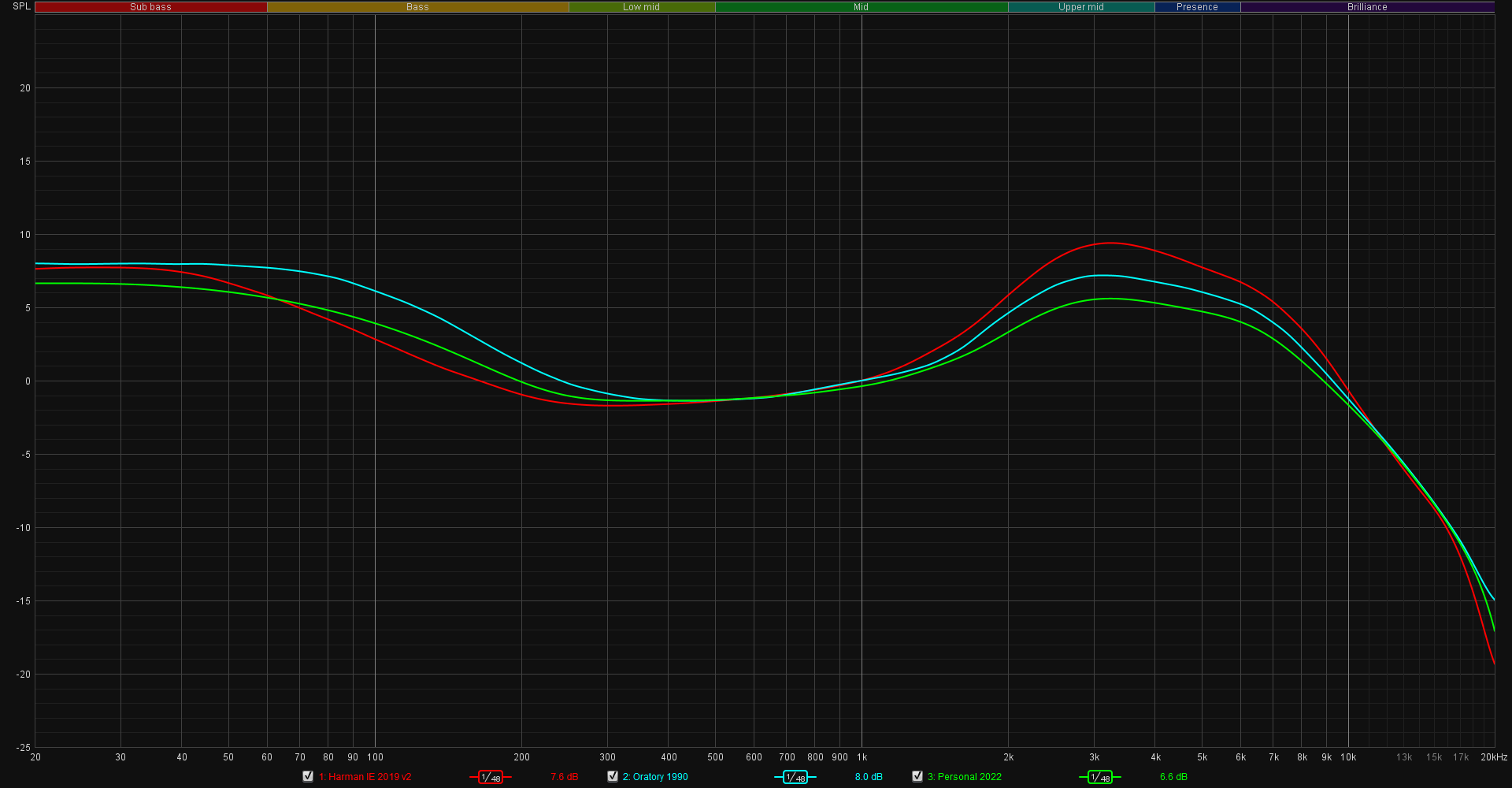Click the cyan 1/48 smoothing icon
The image size is (1512, 788).
pos(795,777)
